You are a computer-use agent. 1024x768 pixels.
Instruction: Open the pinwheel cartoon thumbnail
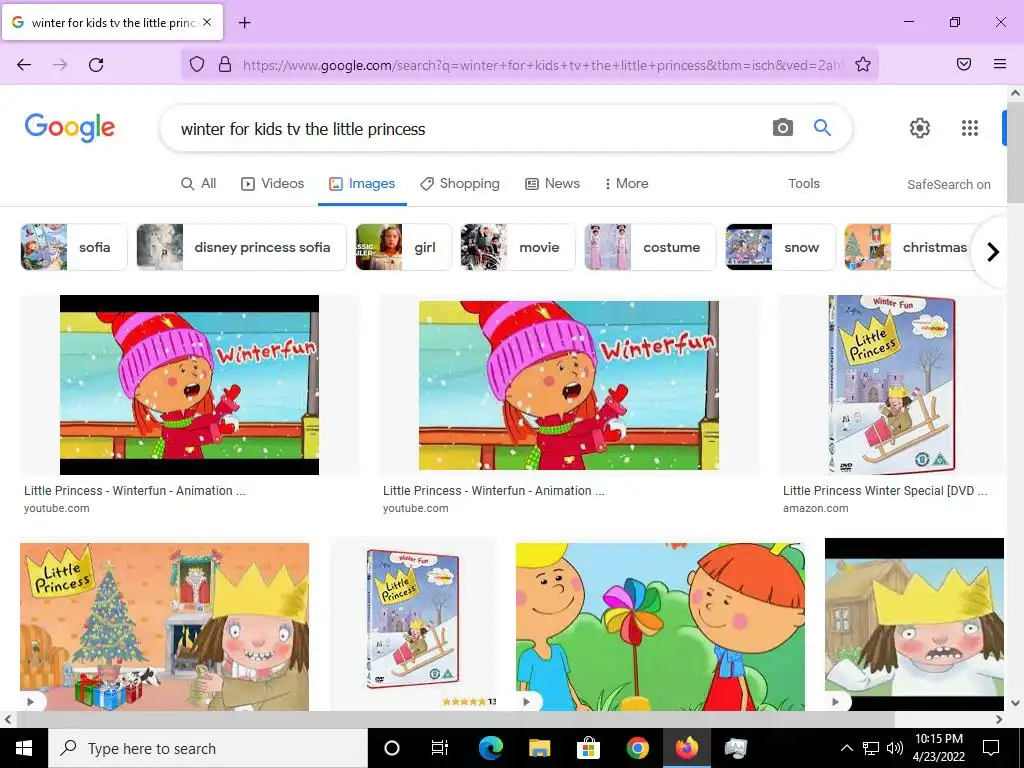tap(660, 626)
